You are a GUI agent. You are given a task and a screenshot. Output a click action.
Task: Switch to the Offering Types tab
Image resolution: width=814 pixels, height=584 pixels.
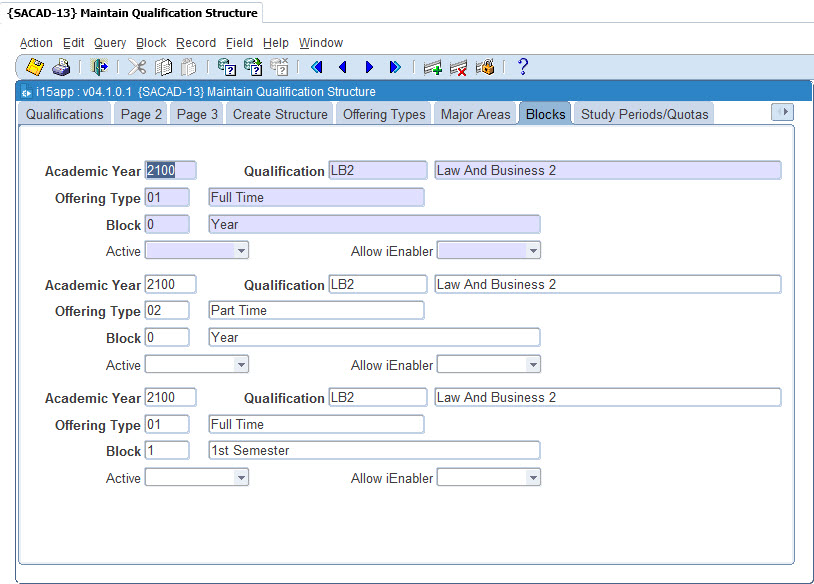pos(384,114)
